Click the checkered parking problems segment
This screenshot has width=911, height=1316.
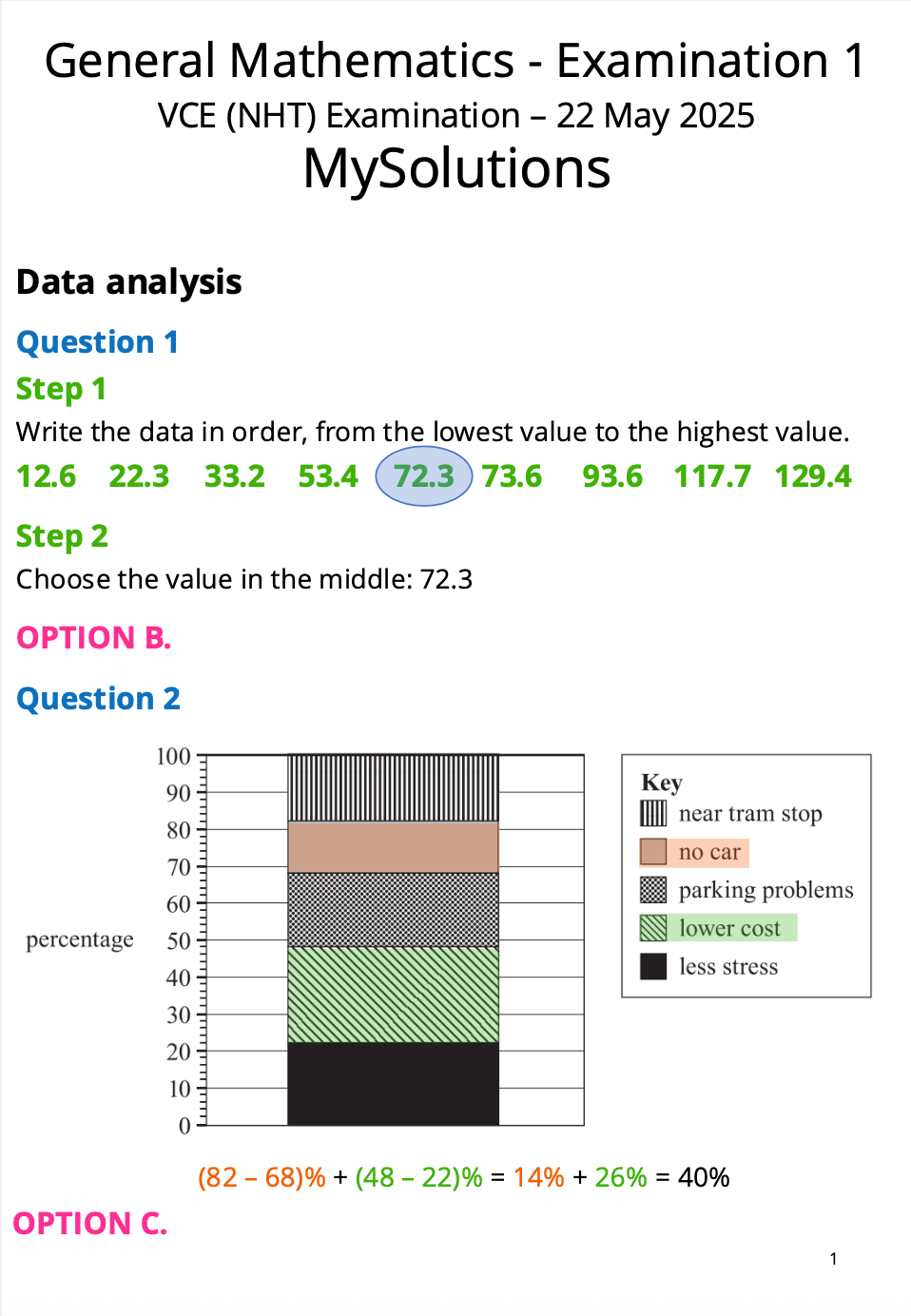point(394,910)
